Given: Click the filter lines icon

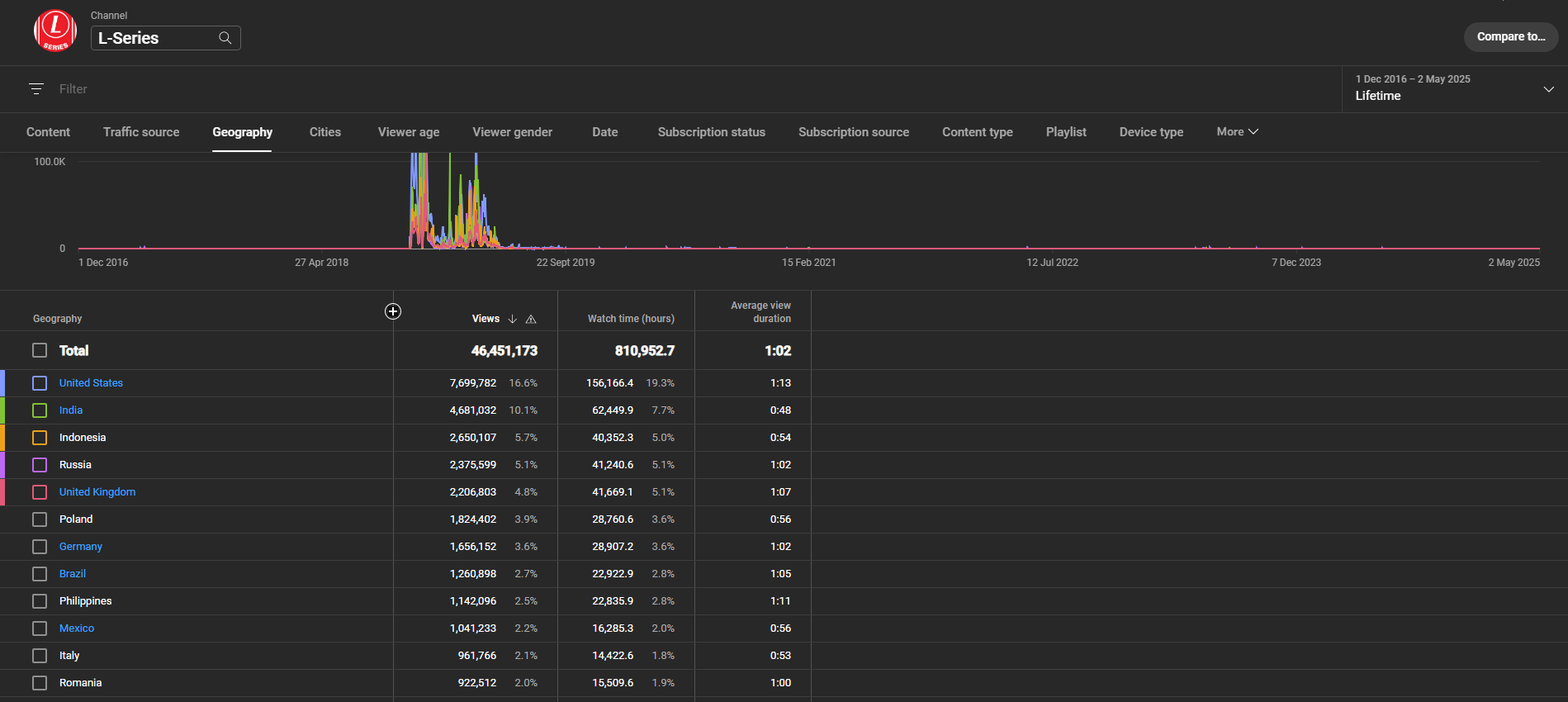Looking at the screenshot, I should [36, 88].
